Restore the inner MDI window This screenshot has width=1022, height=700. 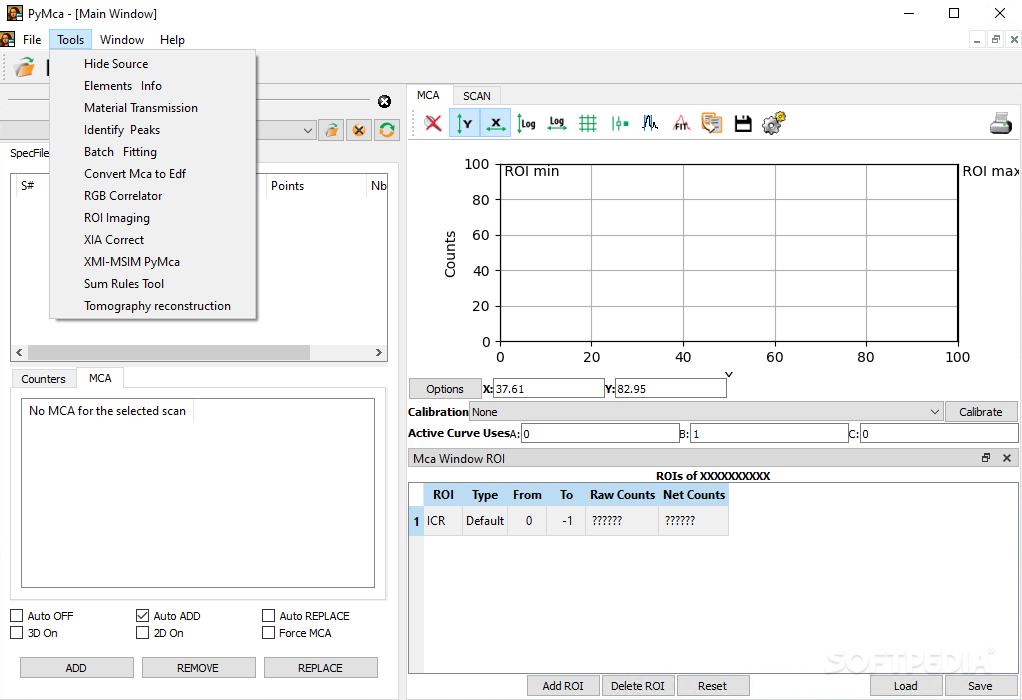click(995, 40)
